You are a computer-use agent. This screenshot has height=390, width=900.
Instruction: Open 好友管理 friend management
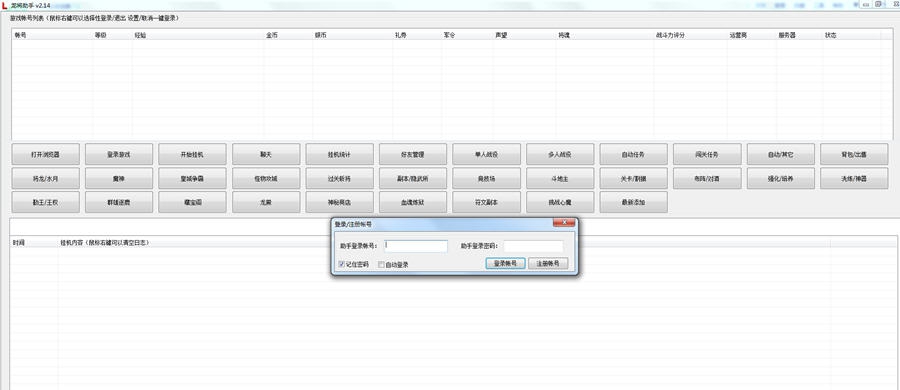413,155
